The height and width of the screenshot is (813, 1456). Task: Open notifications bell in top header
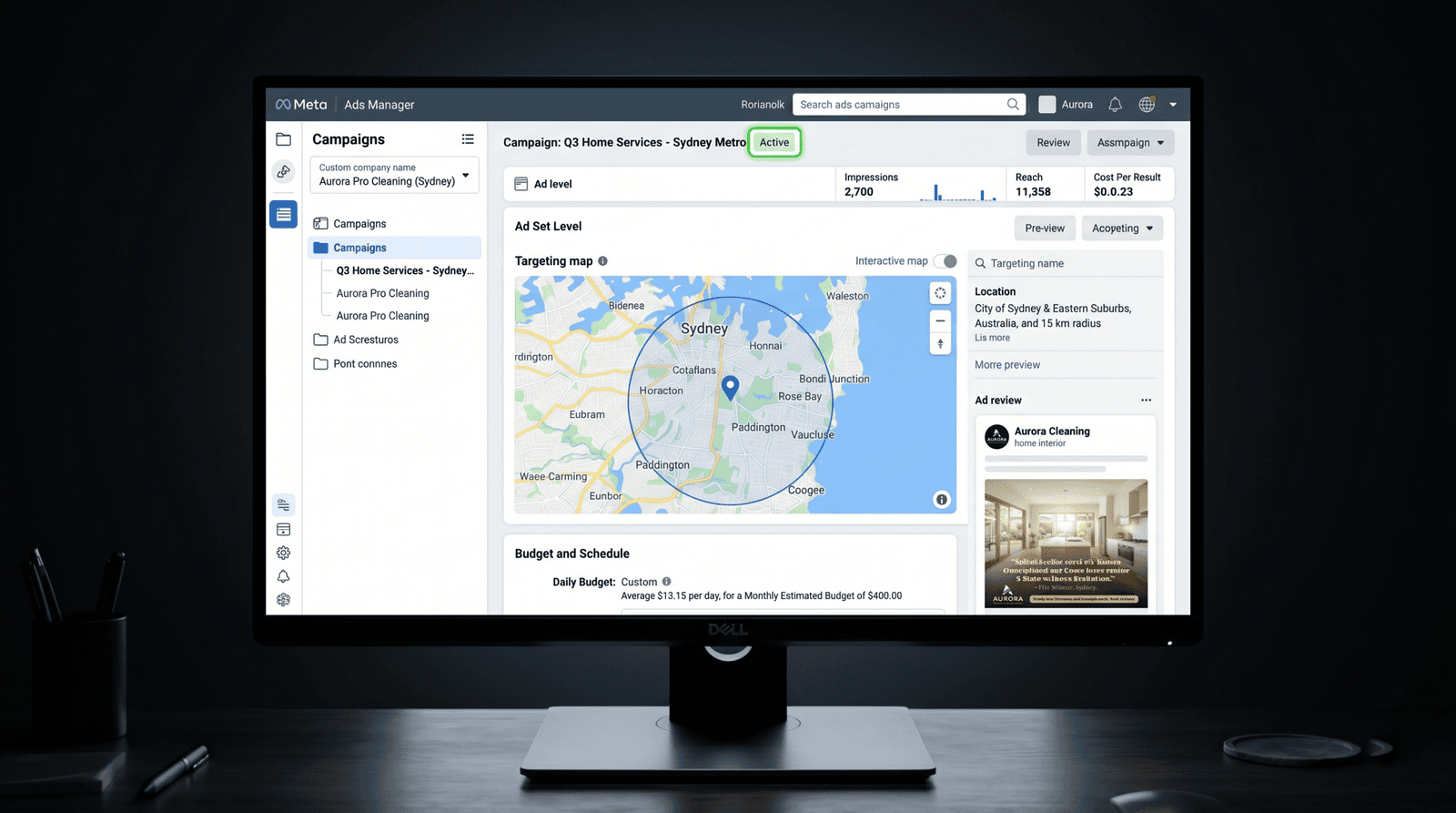(1115, 105)
